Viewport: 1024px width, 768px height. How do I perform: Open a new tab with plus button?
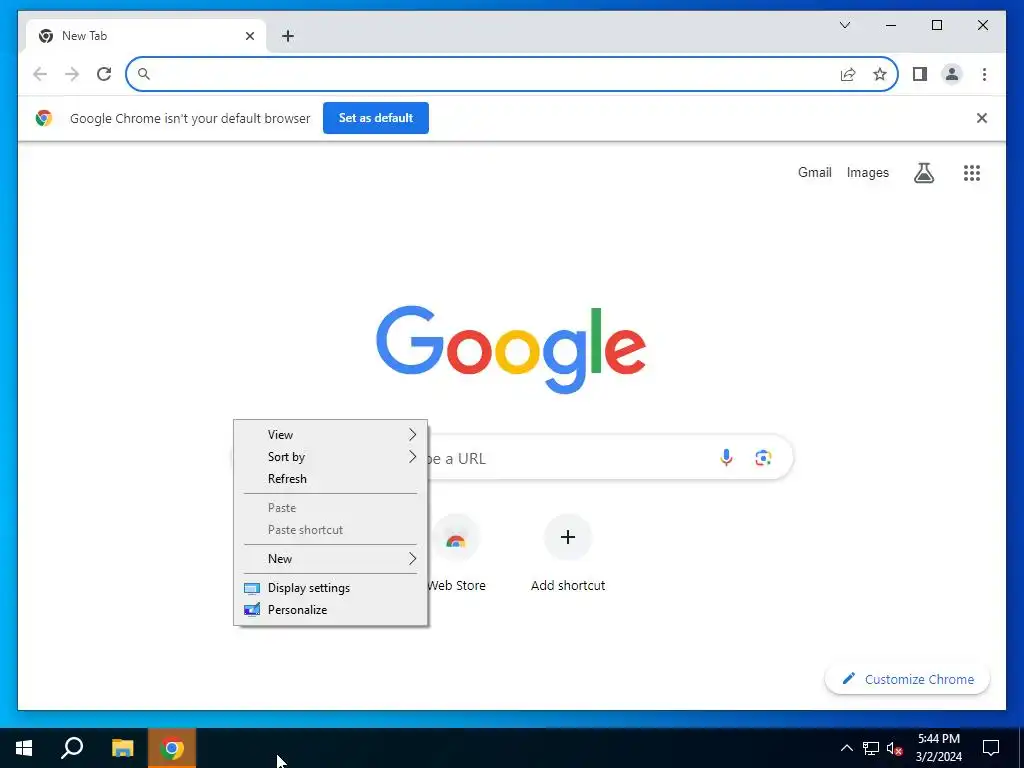click(288, 36)
